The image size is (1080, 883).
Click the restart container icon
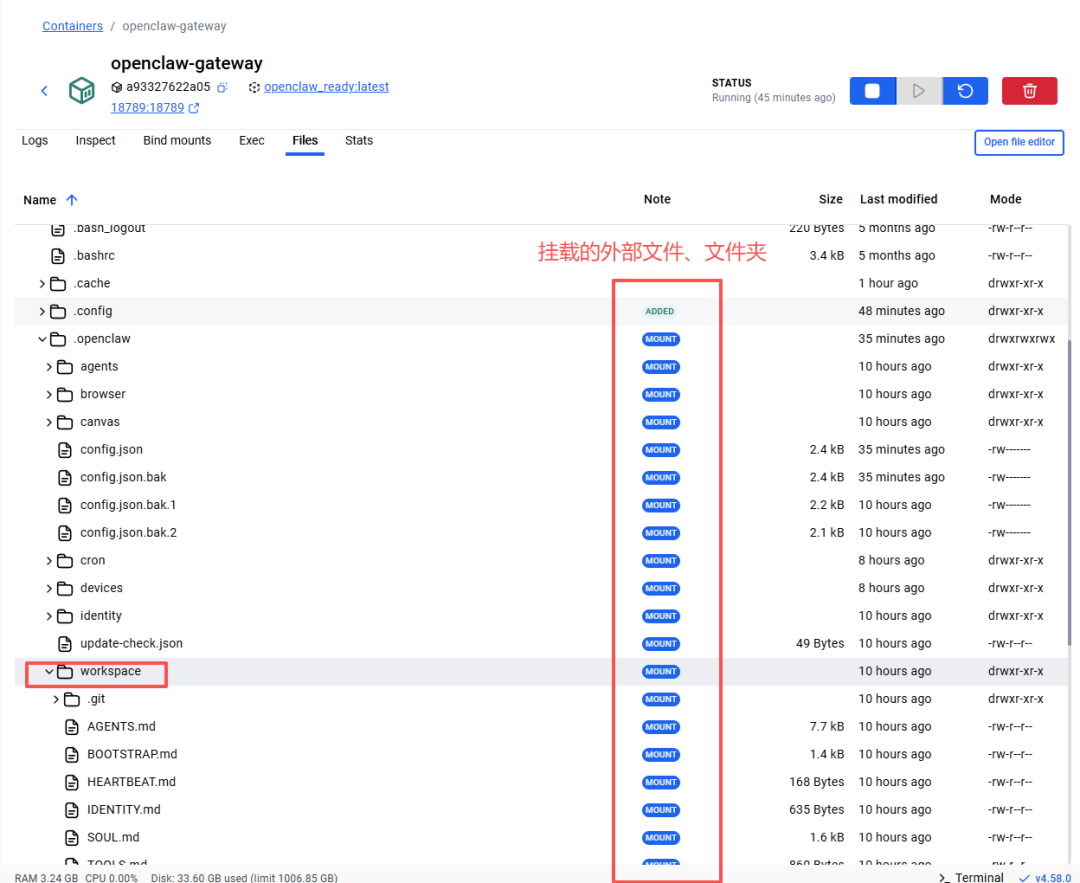[965, 91]
